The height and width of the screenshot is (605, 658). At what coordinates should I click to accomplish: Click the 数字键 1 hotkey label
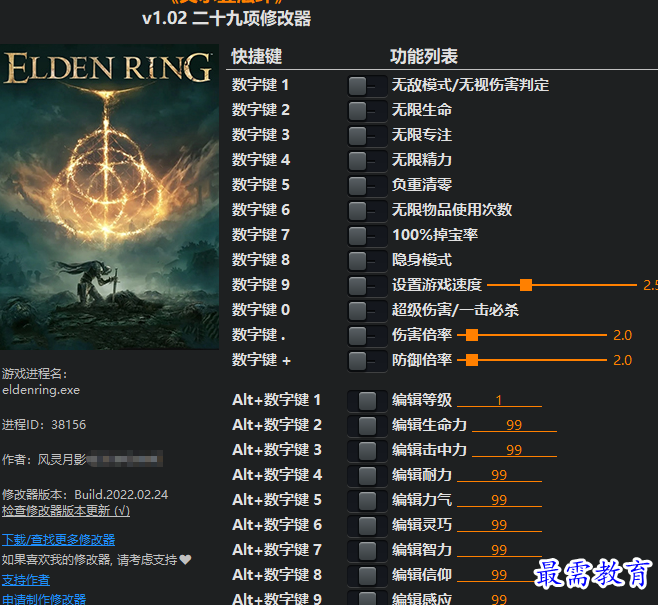click(x=260, y=85)
